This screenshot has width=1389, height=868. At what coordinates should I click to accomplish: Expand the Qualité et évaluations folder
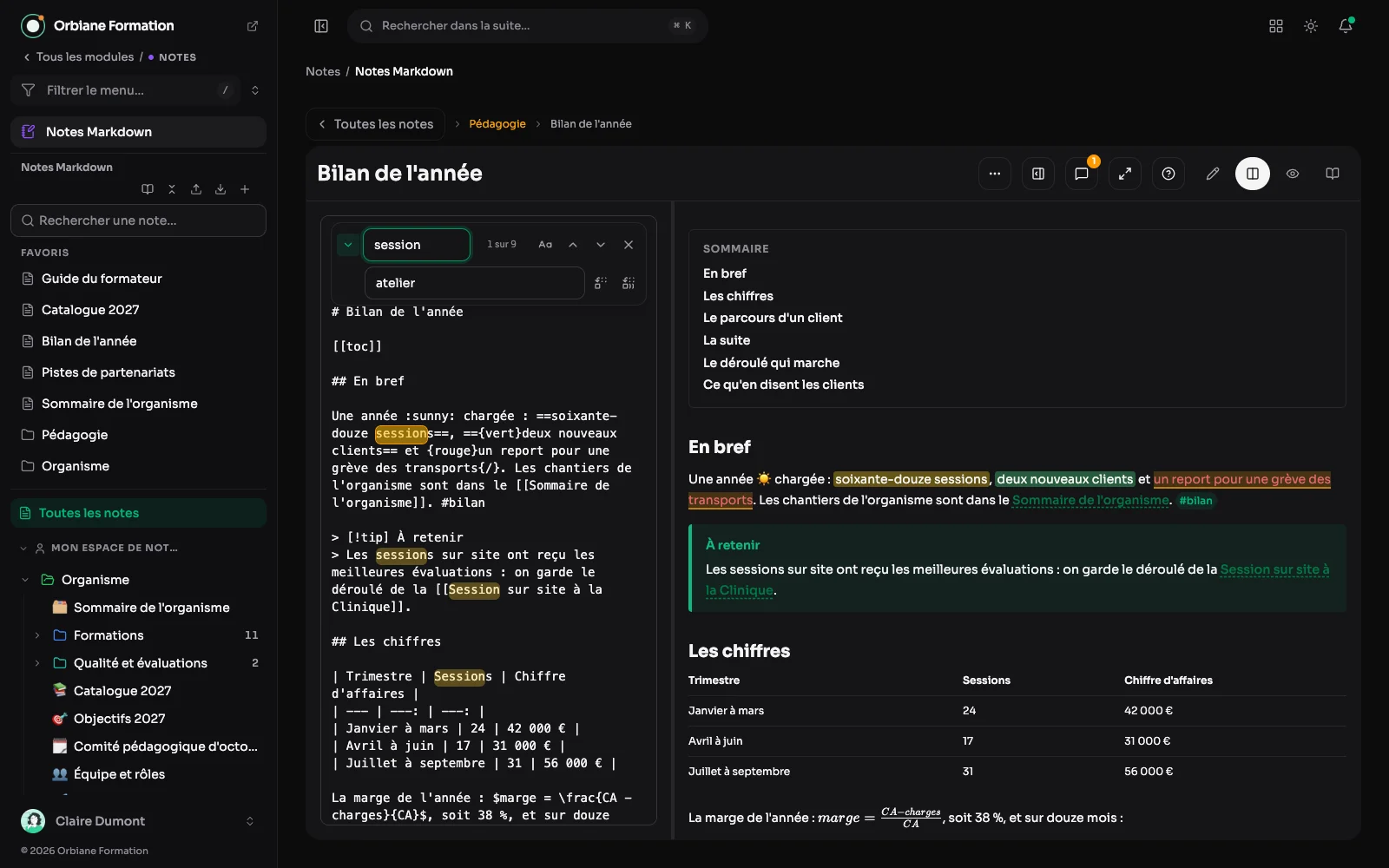37,663
